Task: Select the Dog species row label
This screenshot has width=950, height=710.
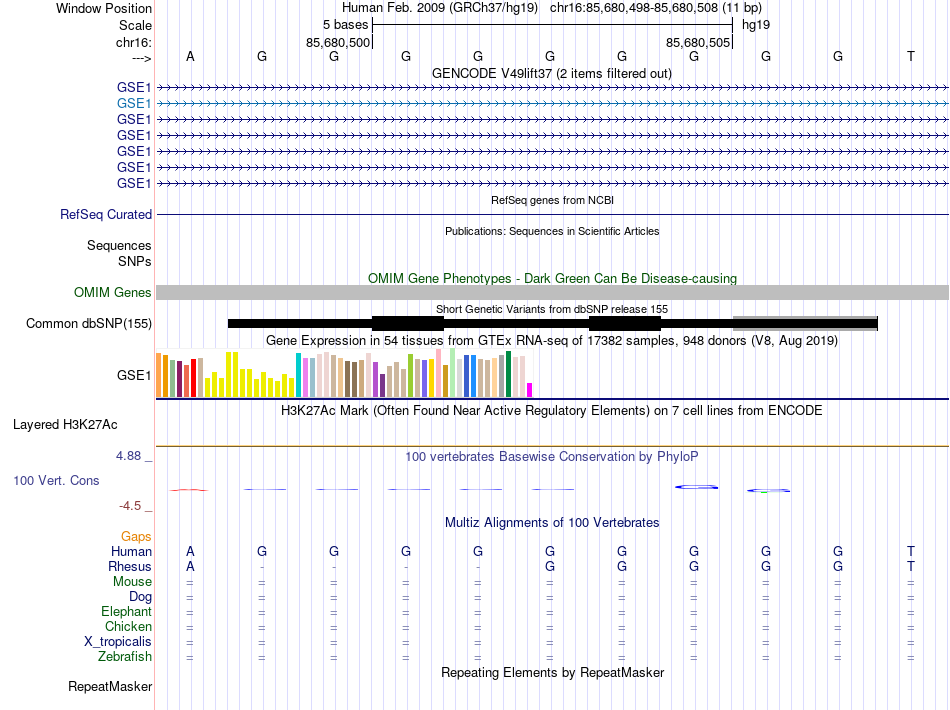Action: pos(140,597)
